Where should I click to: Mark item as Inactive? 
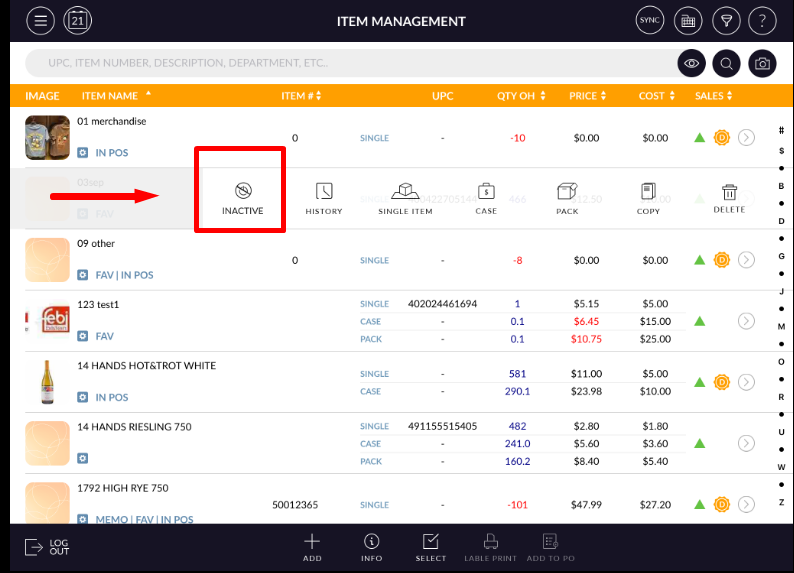(242, 197)
